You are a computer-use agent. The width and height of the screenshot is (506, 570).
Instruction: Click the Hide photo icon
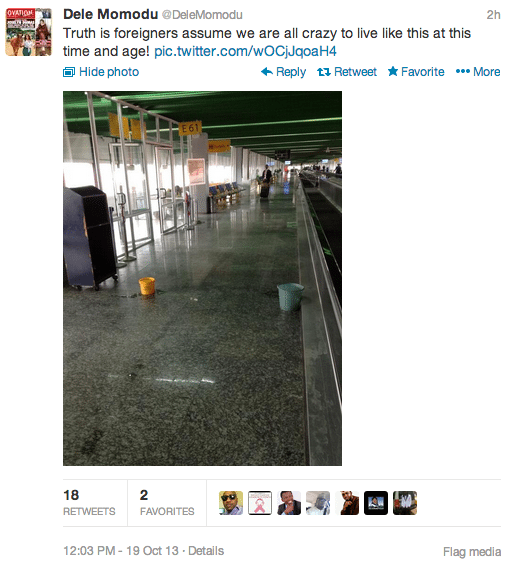pos(69,72)
